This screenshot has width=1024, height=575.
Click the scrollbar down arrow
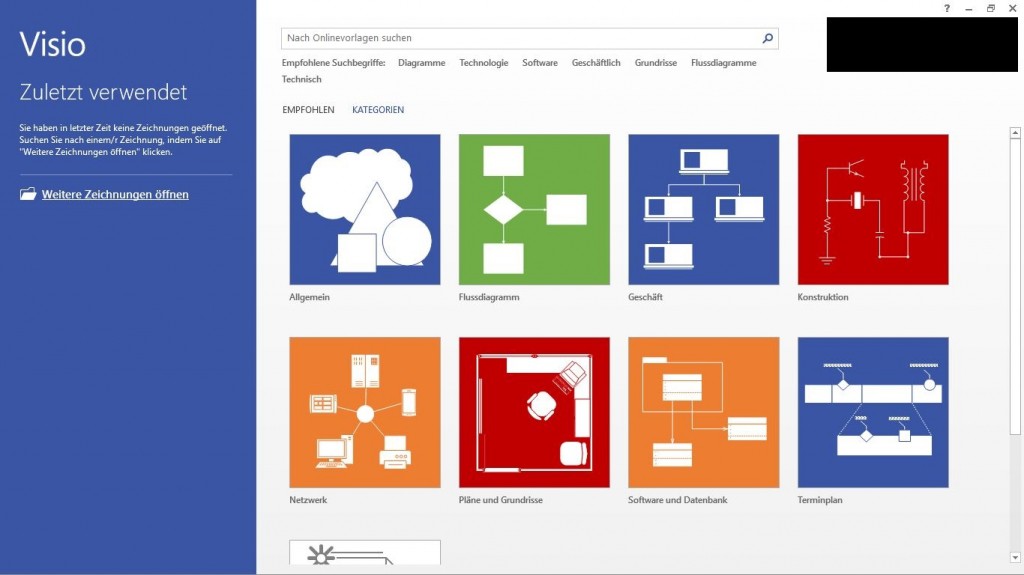1015,556
